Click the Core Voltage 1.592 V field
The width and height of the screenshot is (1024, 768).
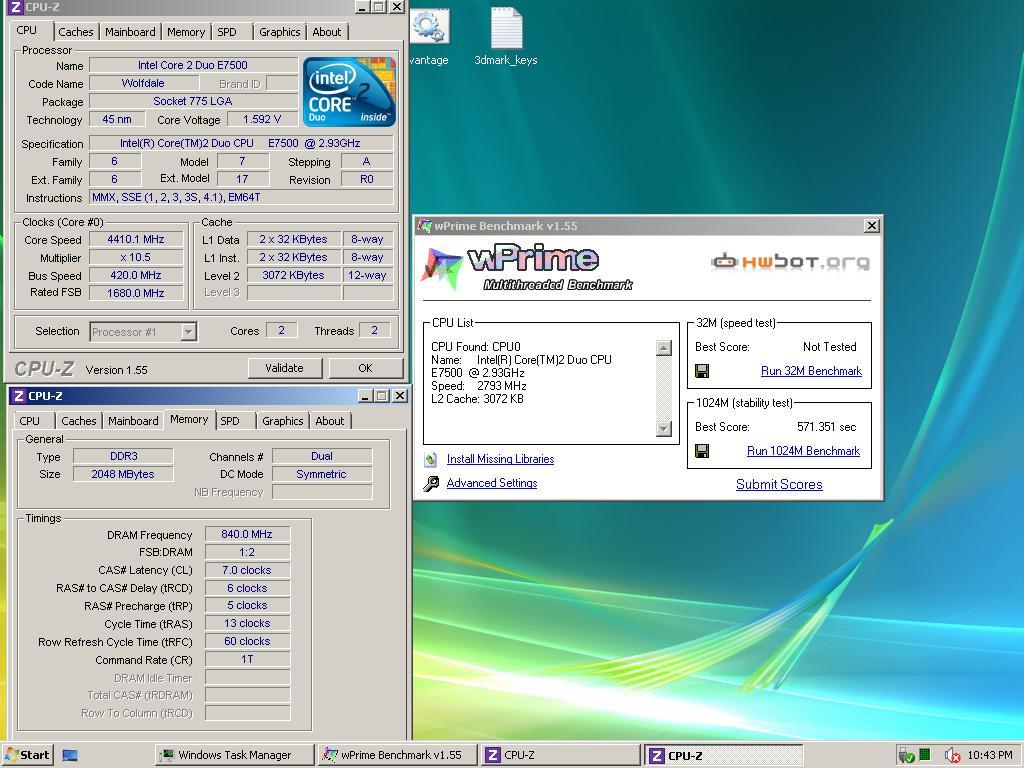pyautogui.click(x=262, y=120)
